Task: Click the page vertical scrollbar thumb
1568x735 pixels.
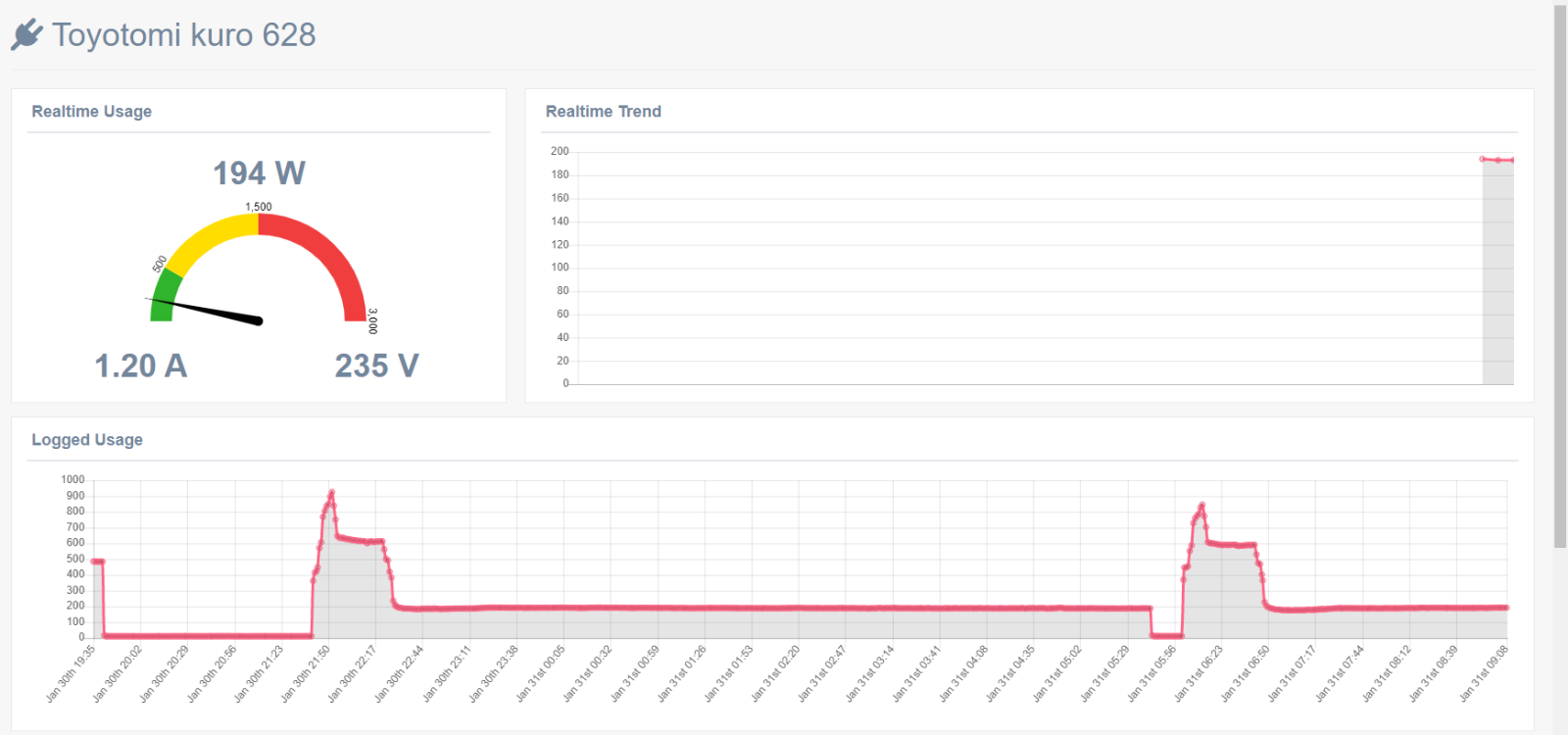Action: click(x=1560, y=277)
